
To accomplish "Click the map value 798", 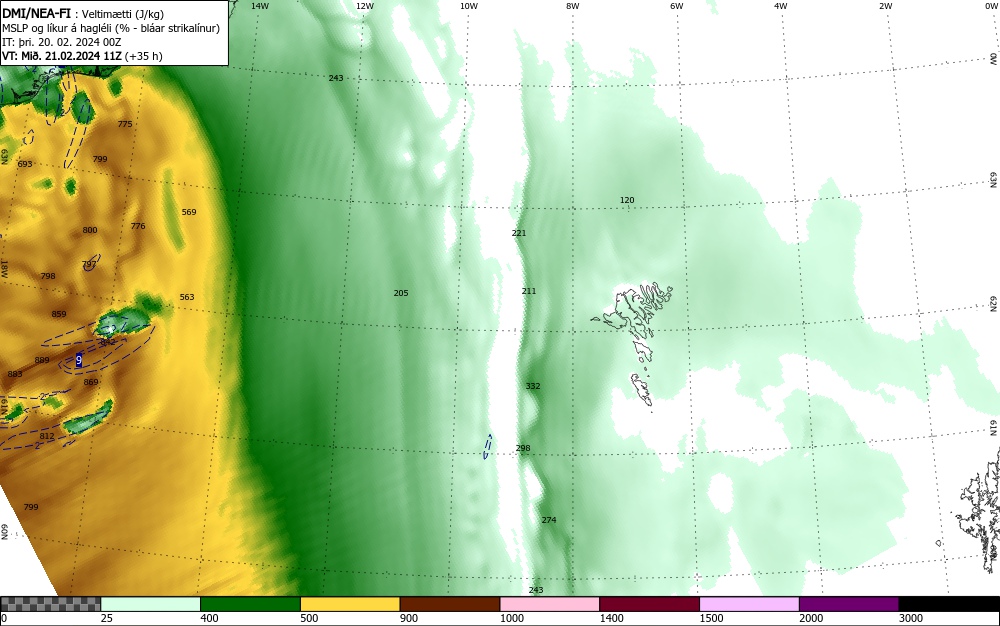I will tap(48, 277).
